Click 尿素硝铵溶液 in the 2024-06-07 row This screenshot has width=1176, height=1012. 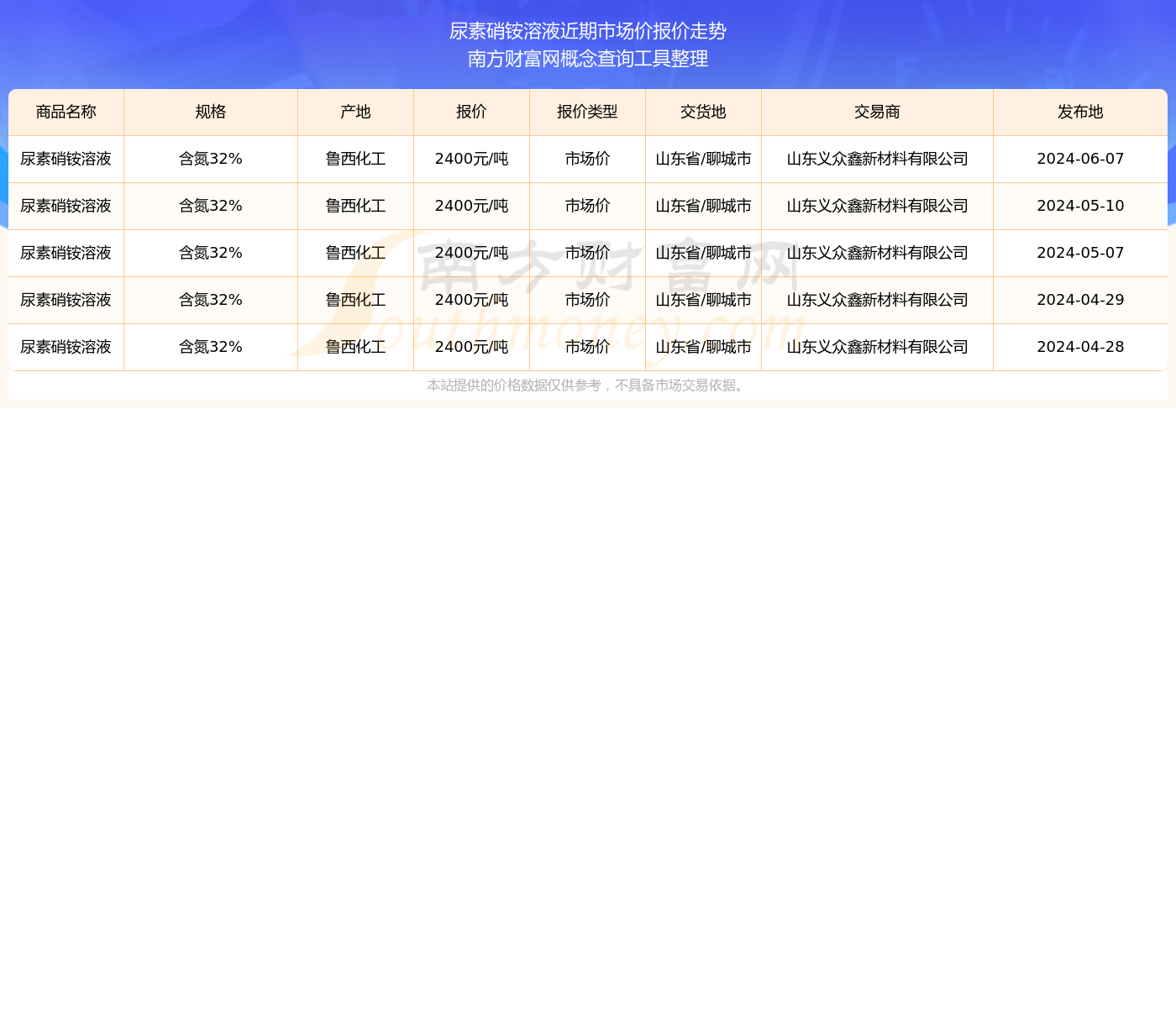66,159
